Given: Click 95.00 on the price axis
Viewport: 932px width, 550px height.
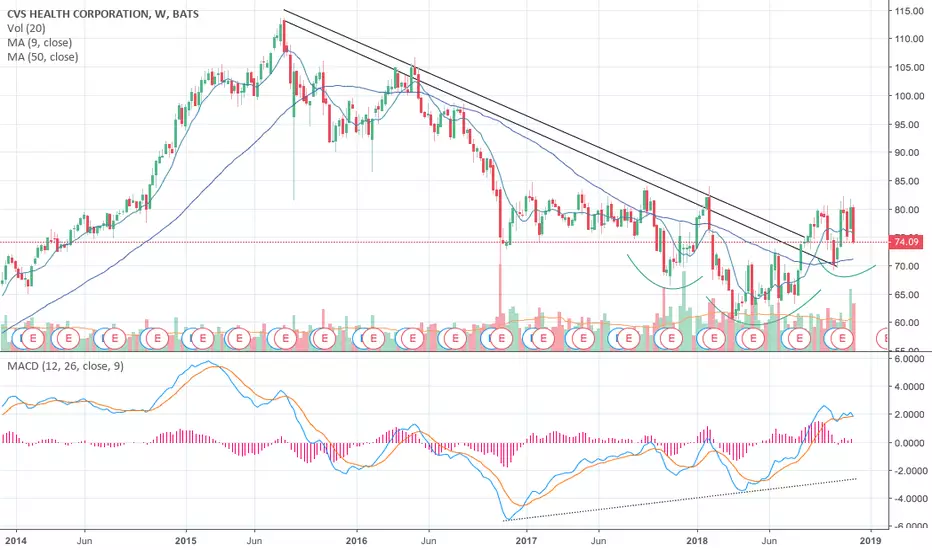Looking at the screenshot, I should click(x=909, y=124).
